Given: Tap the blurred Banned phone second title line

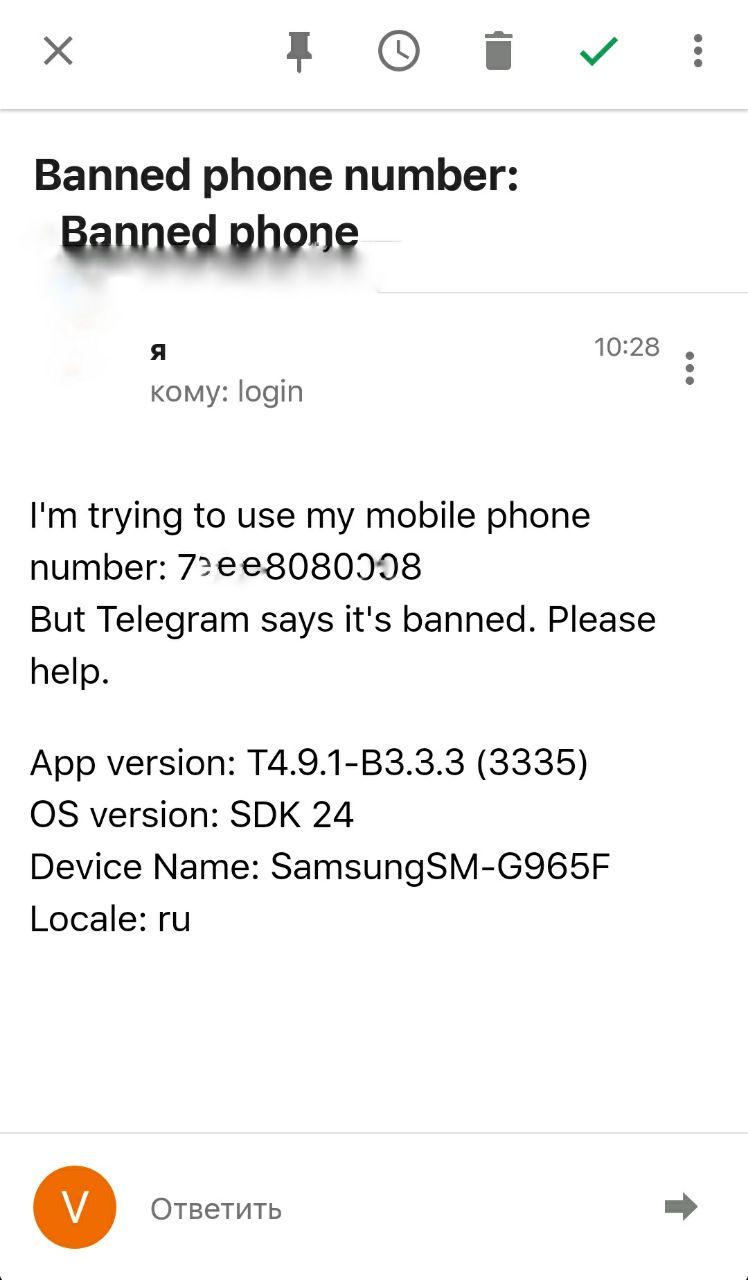Looking at the screenshot, I should click(x=209, y=231).
